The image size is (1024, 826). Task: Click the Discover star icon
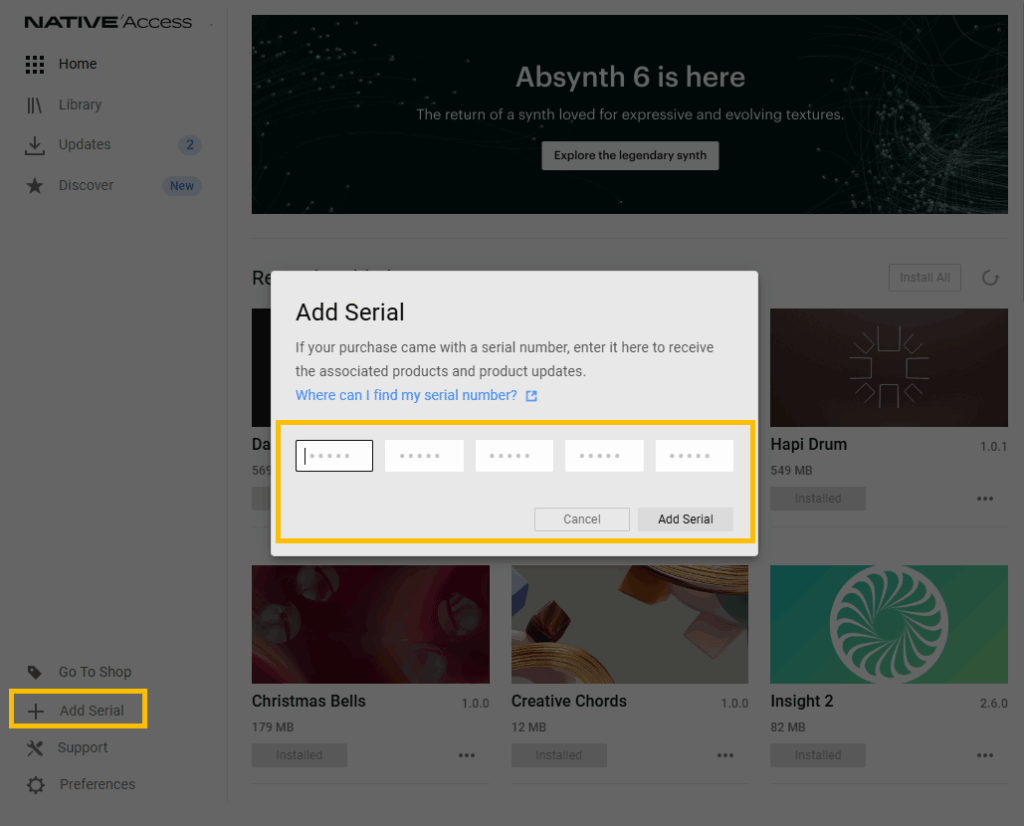[35, 186]
